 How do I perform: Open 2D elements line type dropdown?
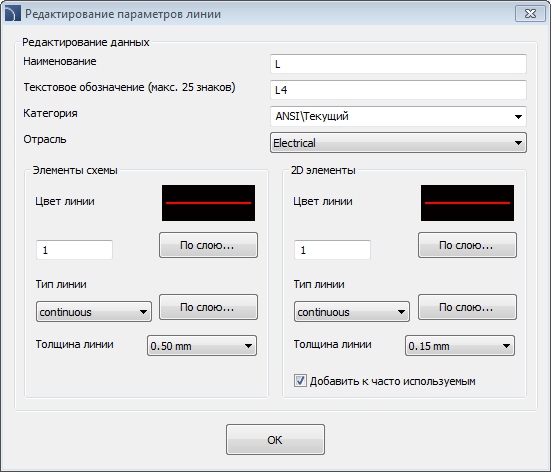tap(352, 312)
